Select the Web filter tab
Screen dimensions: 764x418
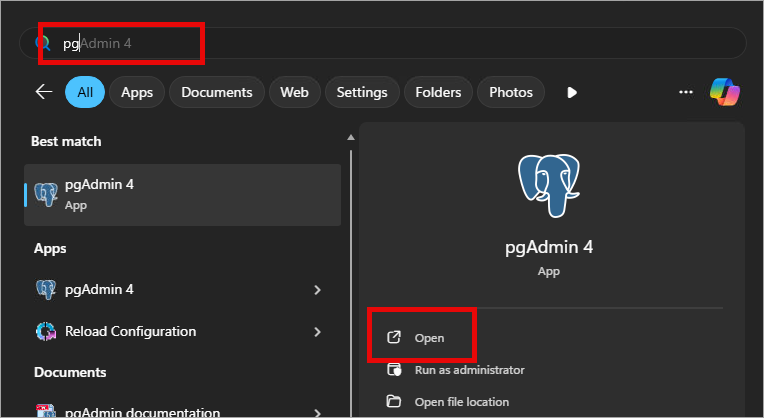click(x=294, y=92)
